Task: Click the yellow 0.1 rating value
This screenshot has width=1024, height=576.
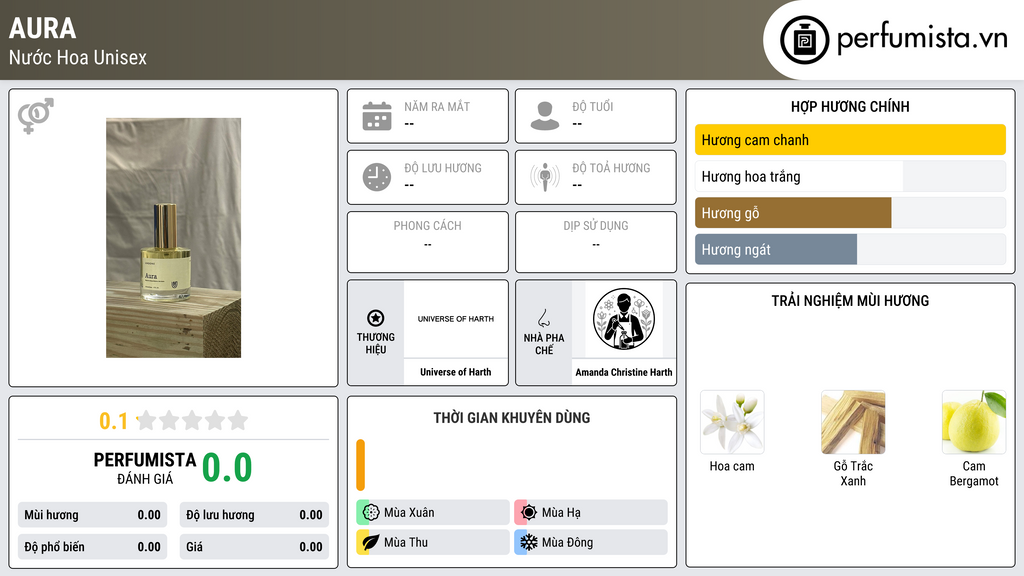Action: tap(113, 421)
